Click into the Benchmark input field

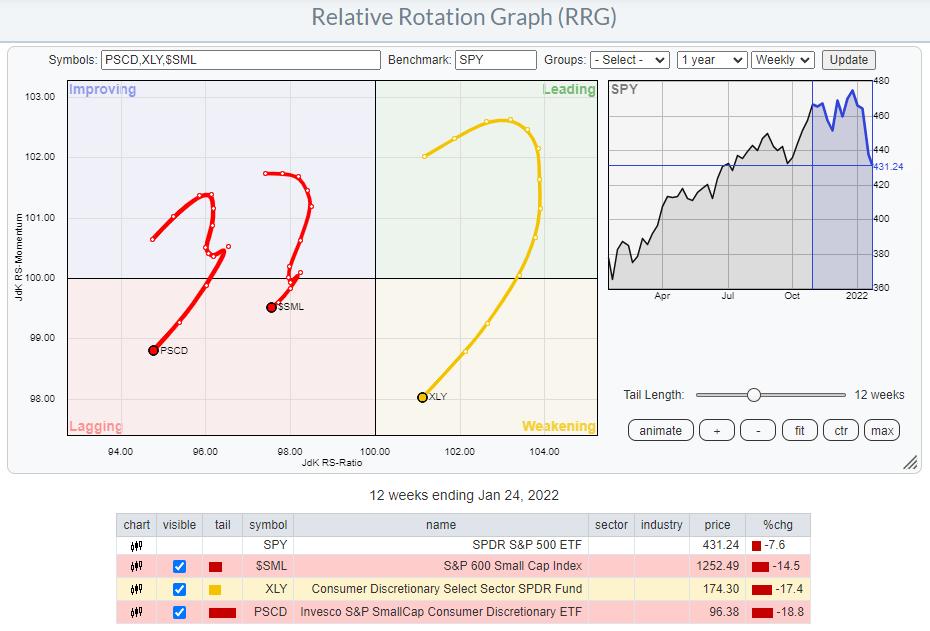point(496,60)
